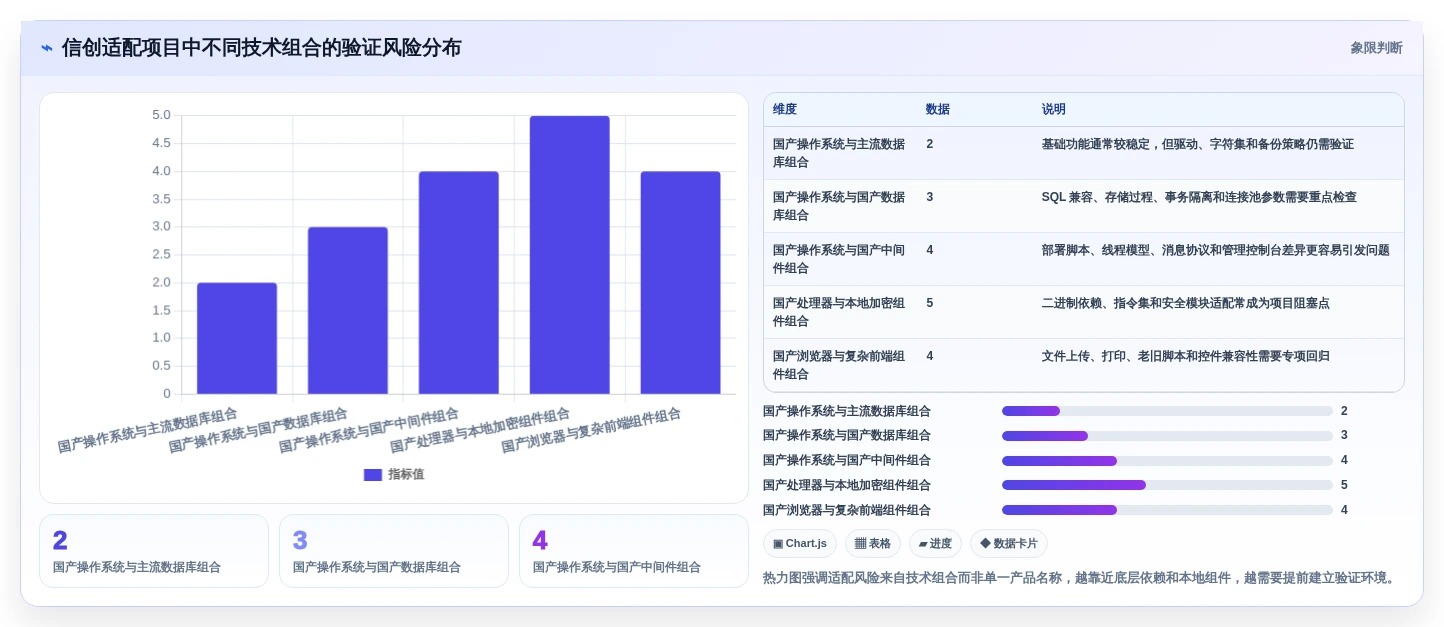Click the 表格 tag chip

(x=873, y=544)
